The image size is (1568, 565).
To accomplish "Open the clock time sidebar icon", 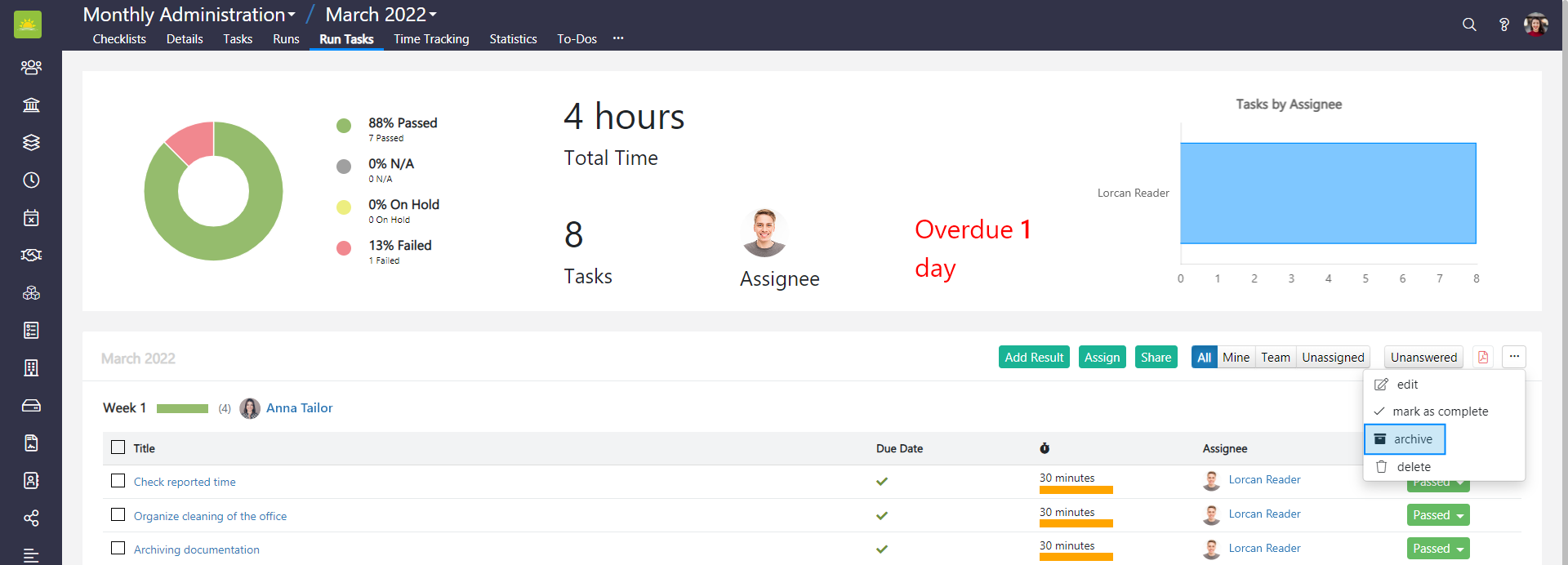I will [x=31, y=180].
